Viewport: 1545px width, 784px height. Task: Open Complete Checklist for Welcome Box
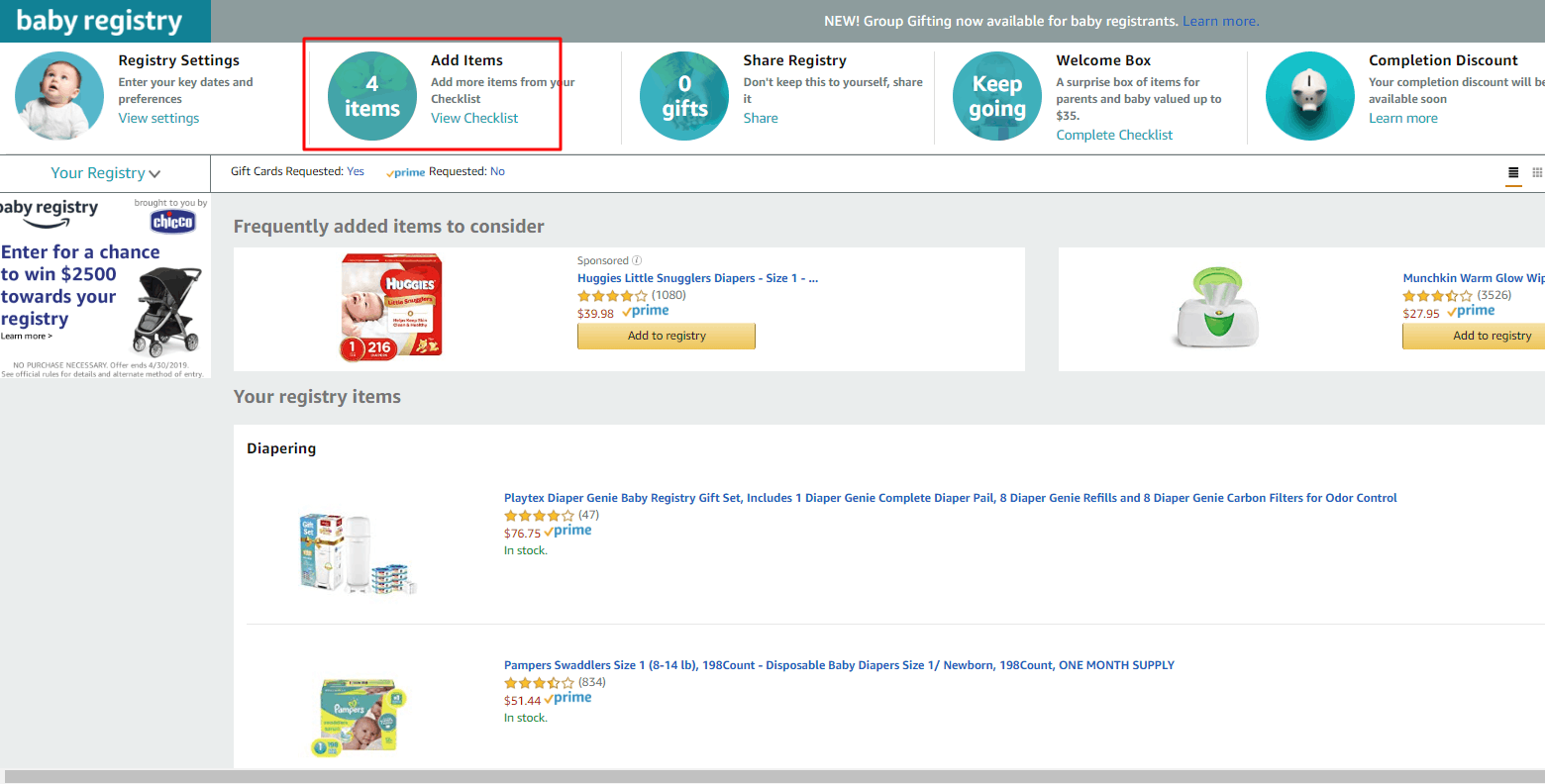1114,135
